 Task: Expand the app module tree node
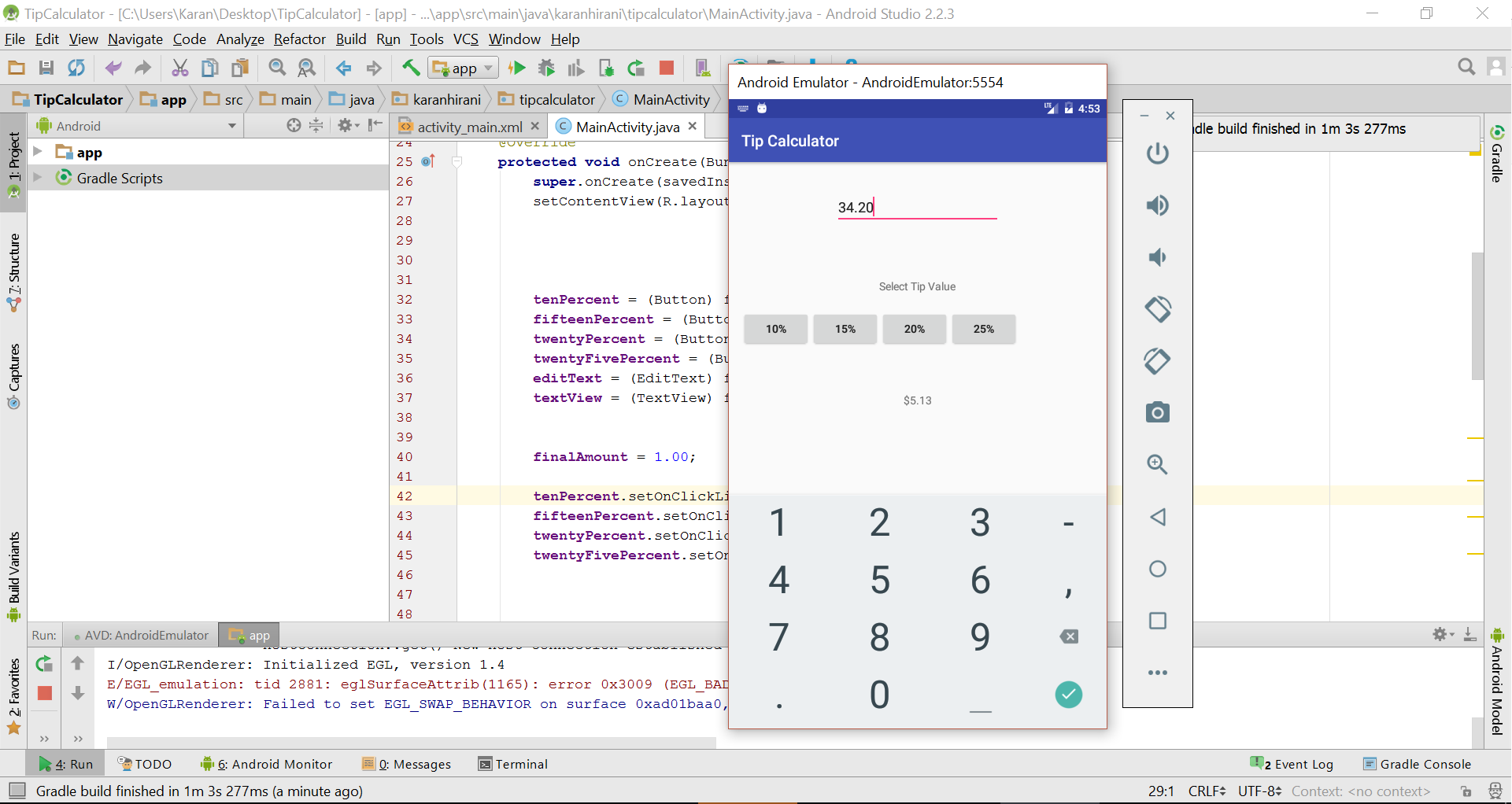click(37, 152)
